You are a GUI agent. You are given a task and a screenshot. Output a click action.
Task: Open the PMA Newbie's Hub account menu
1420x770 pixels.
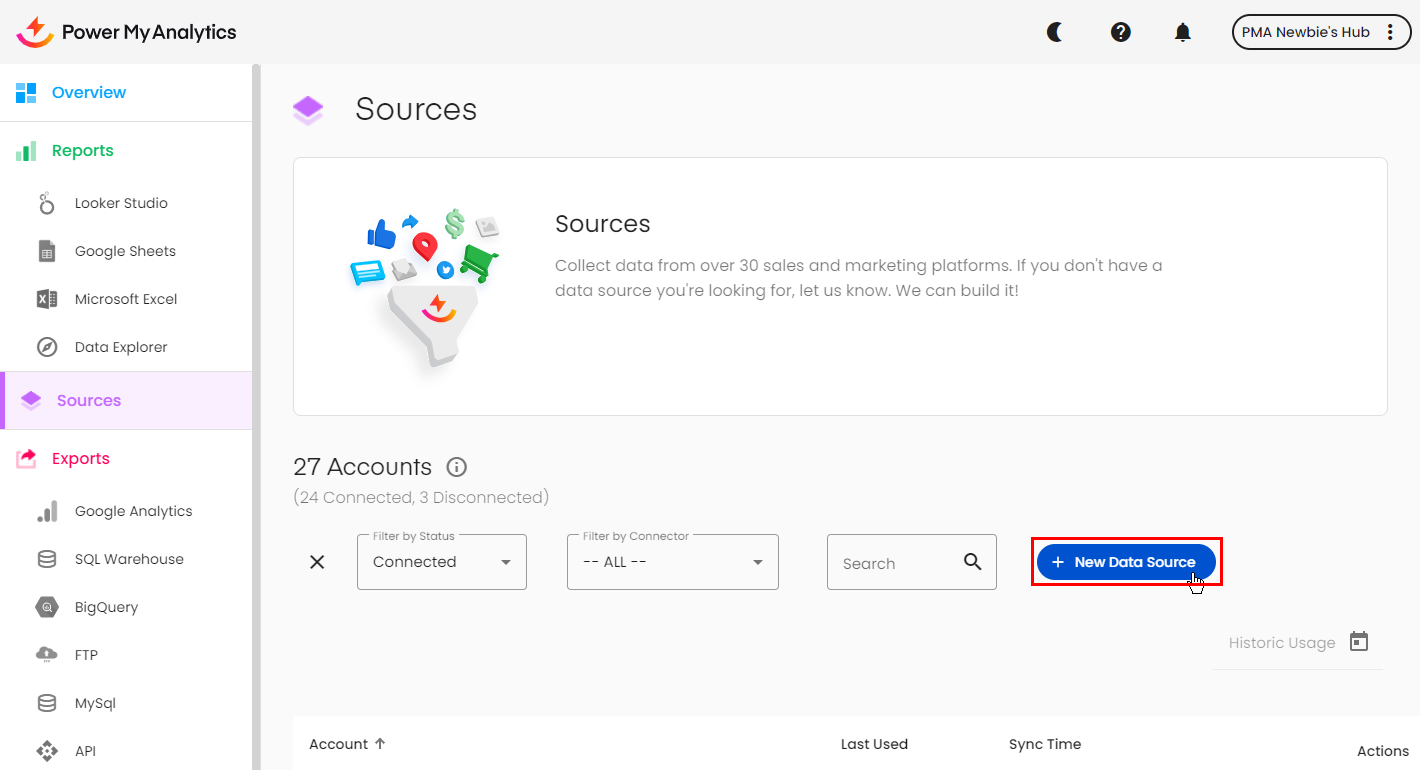pyautogui.click(x=1320, y=32)
